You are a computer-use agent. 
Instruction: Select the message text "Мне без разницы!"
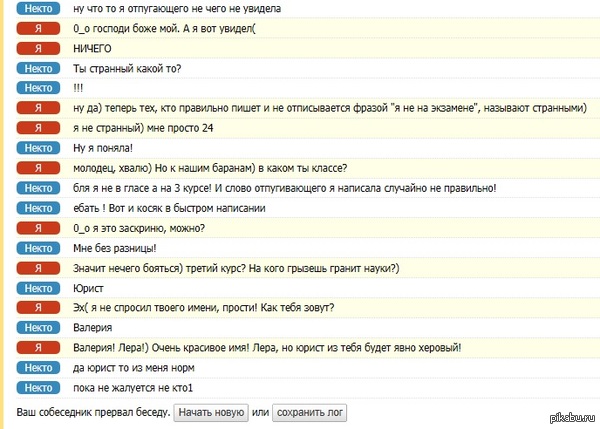pos(116,248)
